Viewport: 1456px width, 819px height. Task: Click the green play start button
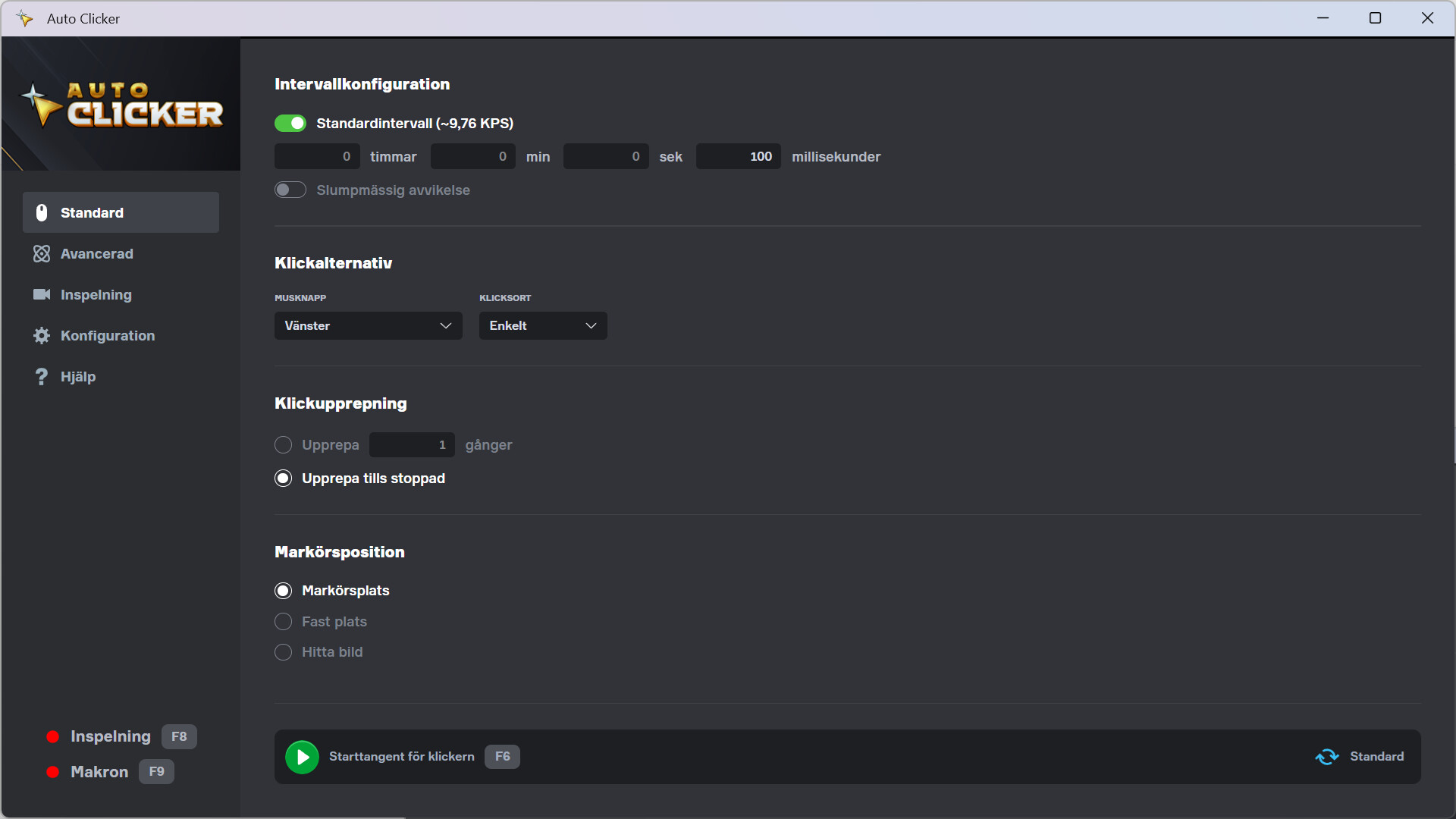(302, 757)
